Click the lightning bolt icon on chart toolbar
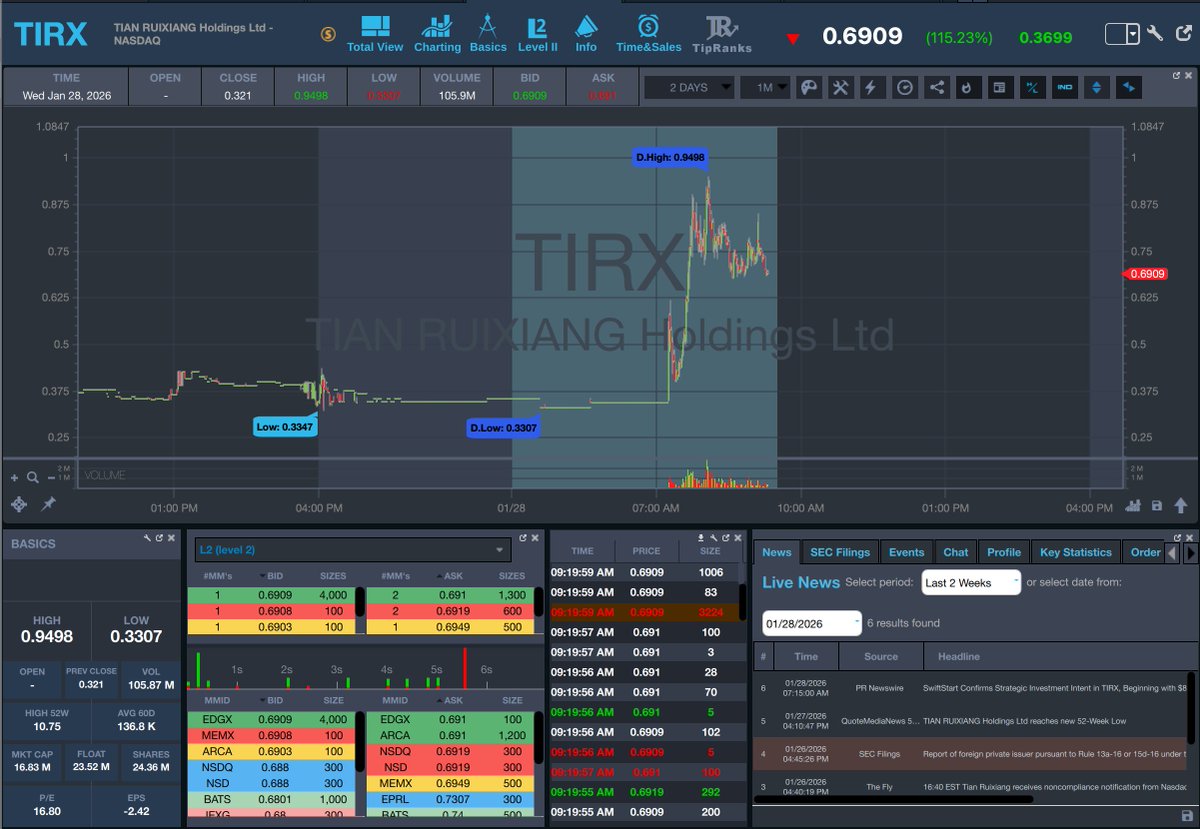This screenshot has height=829, width=1200. pos(871,87)
